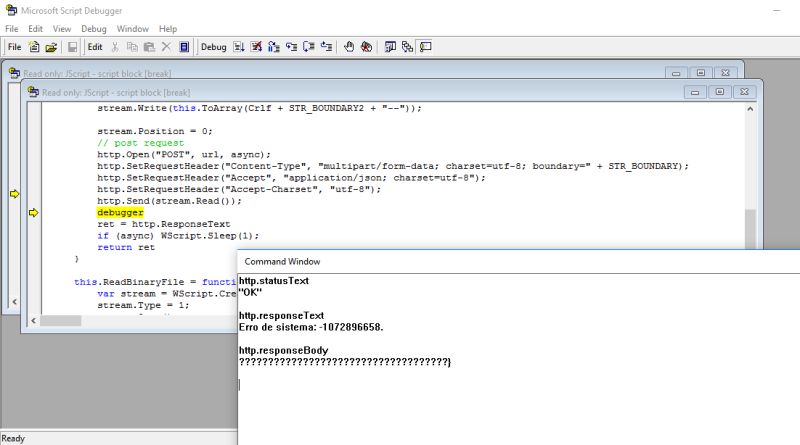
Task: Click 'Erro de sistema: -1072896658.' line
Action: tap(311, 327)
